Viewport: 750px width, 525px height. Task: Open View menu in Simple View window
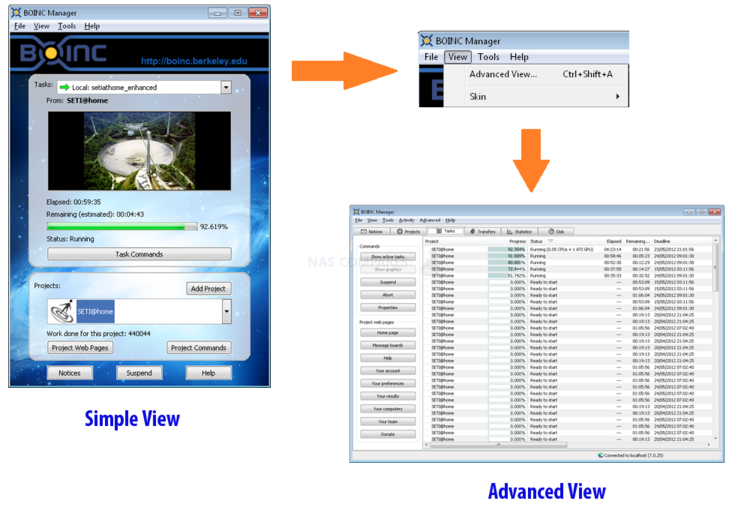[41, 26]
